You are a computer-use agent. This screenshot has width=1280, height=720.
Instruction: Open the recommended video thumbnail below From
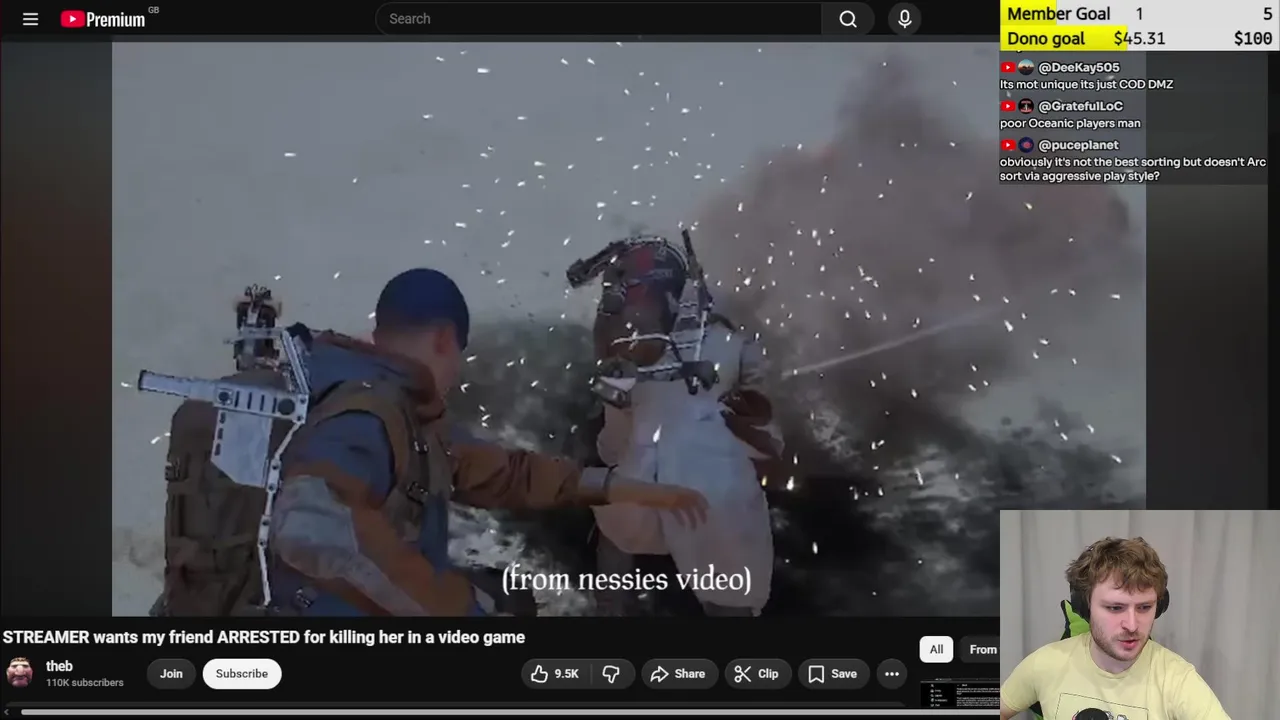click(x=959, y=693)
